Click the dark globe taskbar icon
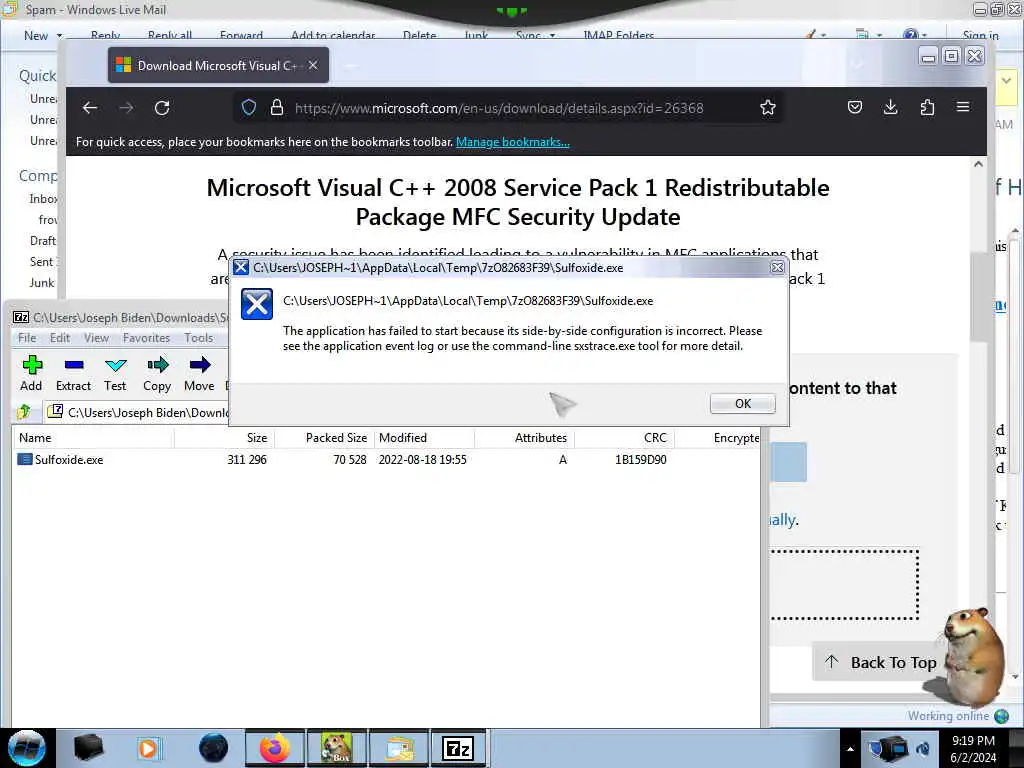 pos(213,748)
